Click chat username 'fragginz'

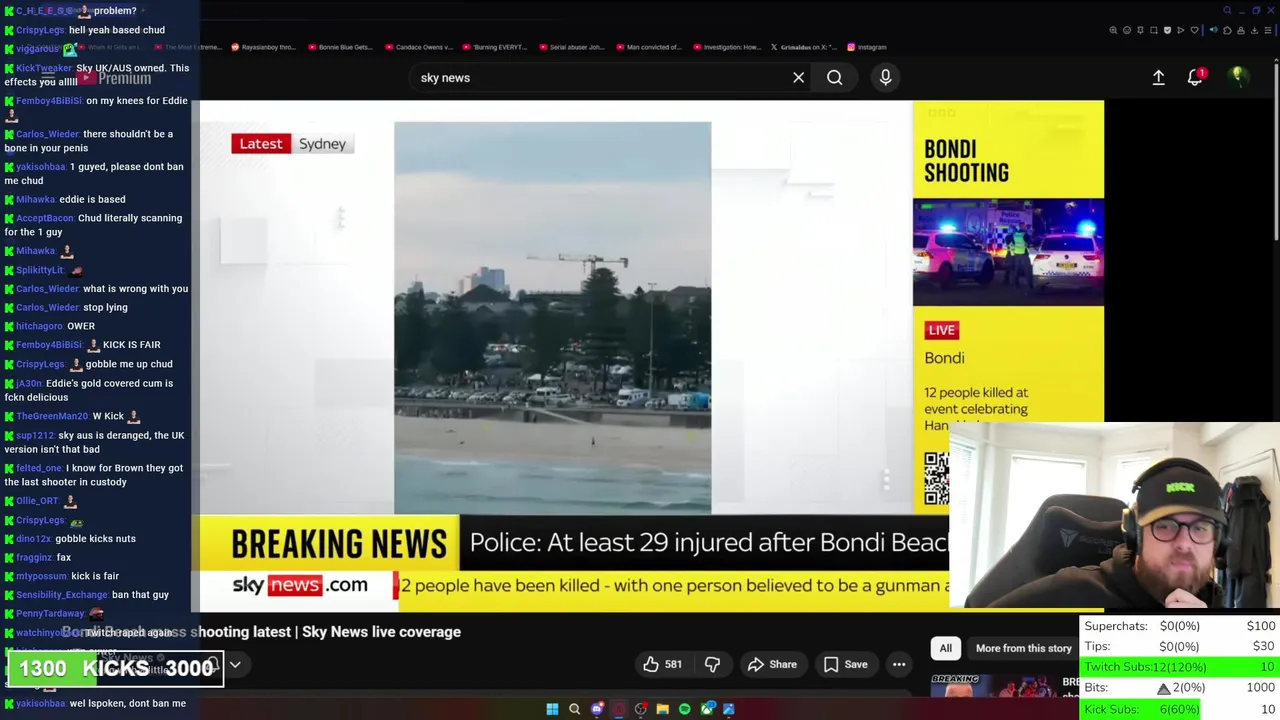(x=34, y=557)
